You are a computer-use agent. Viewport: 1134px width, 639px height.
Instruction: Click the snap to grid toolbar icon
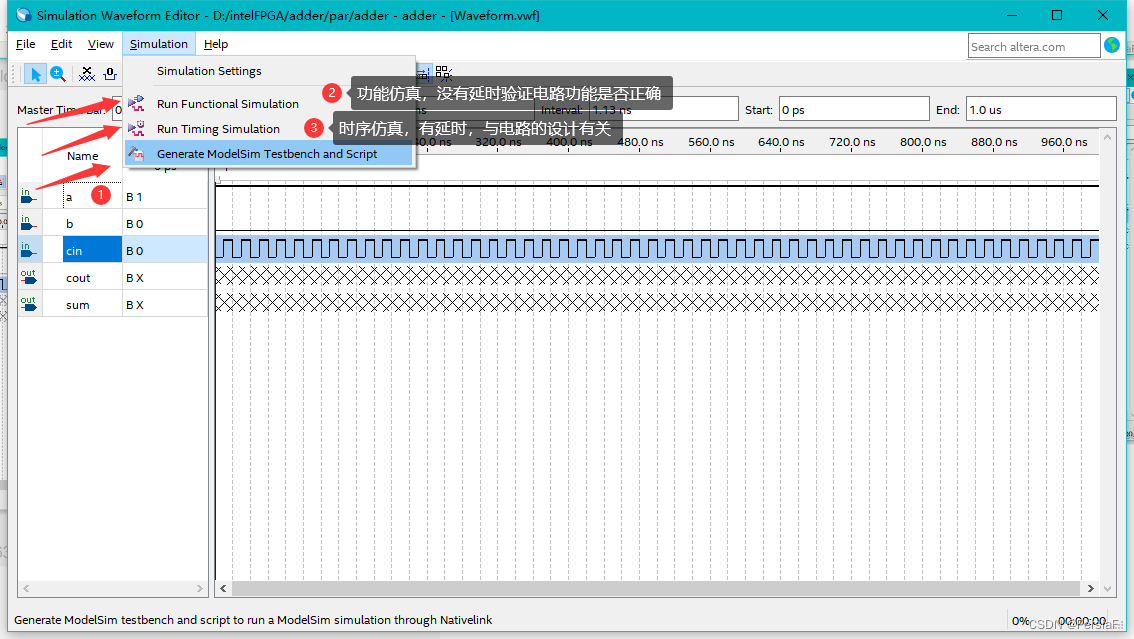pos(443,74)
